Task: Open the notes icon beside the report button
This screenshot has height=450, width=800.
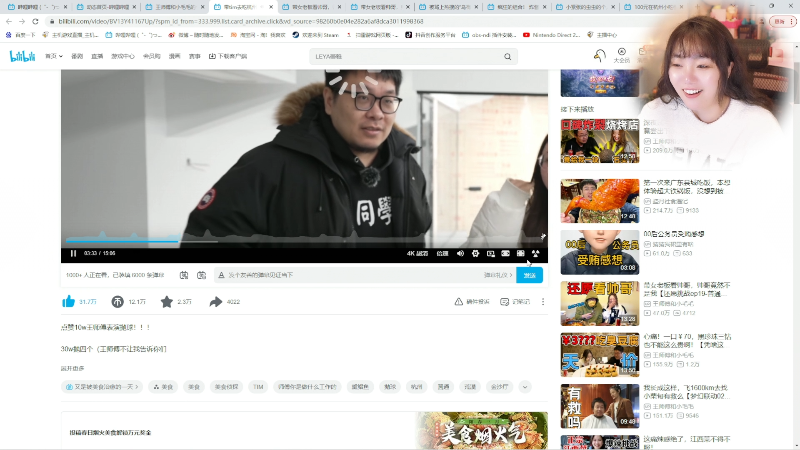Action: click(x=505, y=302)
